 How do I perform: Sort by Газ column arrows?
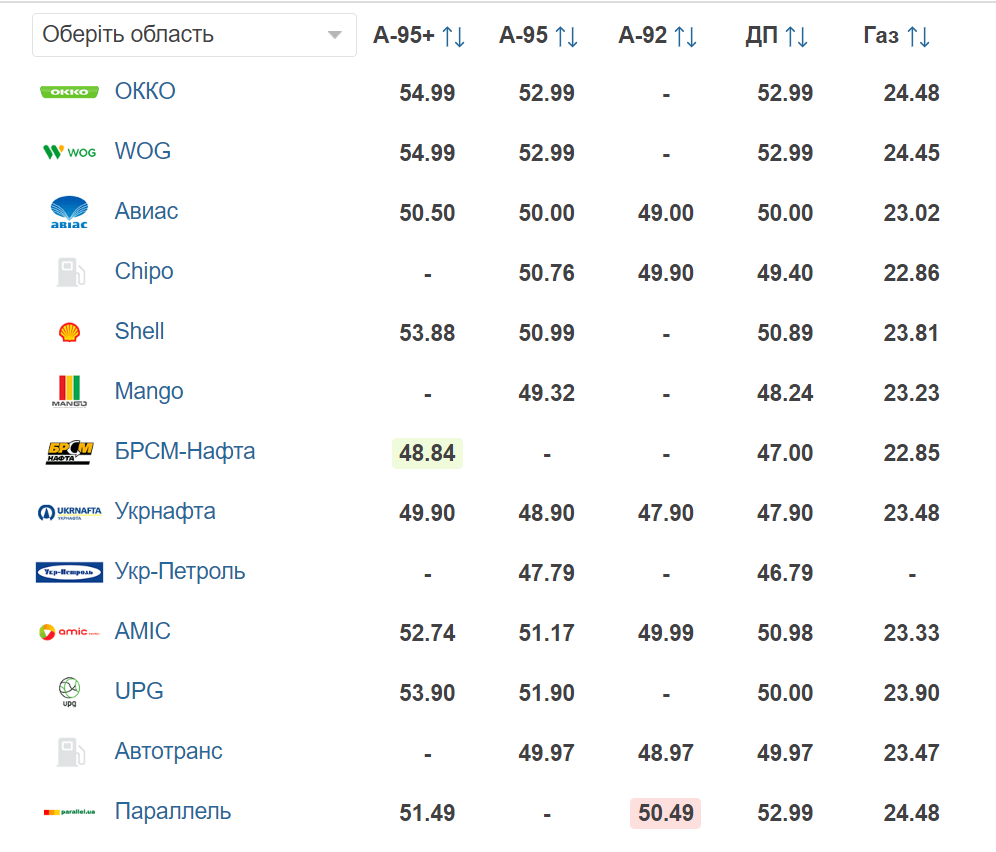click(918, 36)
